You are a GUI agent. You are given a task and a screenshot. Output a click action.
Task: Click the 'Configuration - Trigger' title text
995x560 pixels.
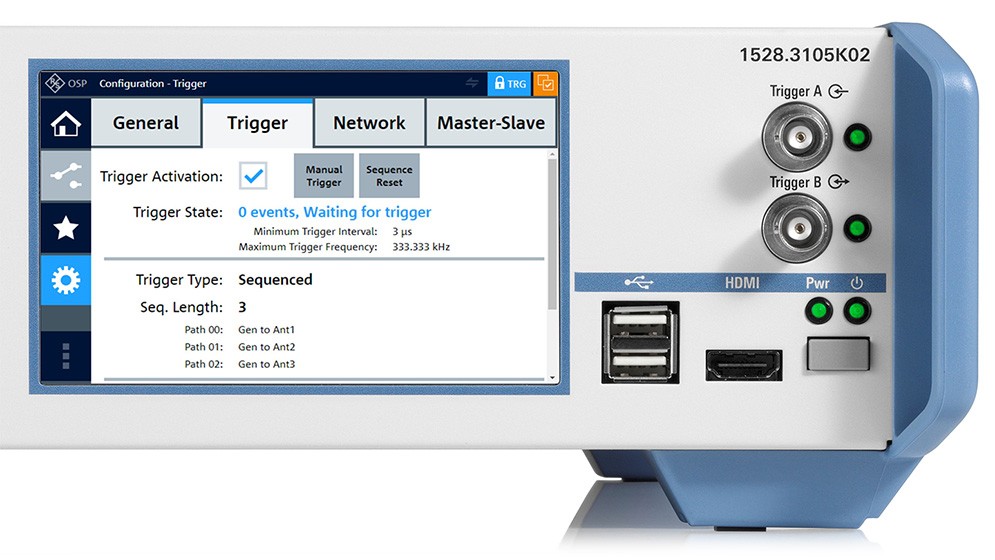coord(153,83)
